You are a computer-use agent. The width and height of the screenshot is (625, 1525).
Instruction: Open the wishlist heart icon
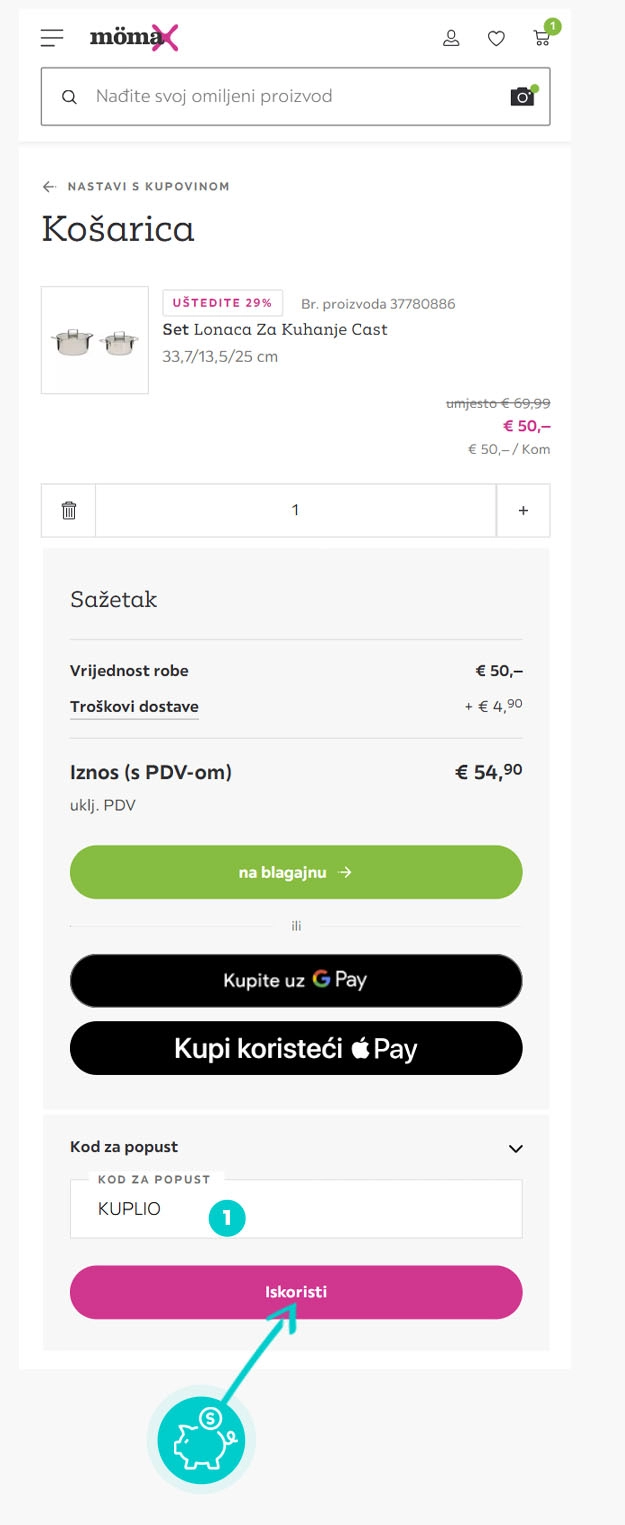point(496,37)
